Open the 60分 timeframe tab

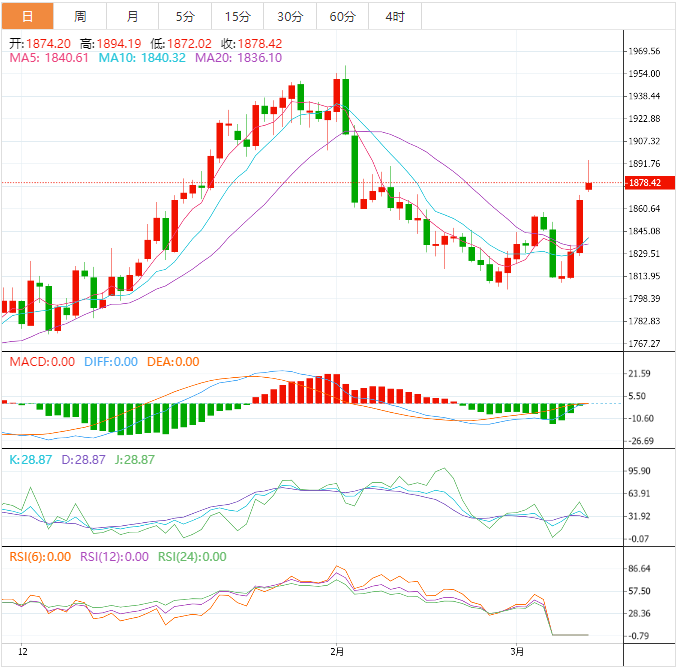click(342, 17)
